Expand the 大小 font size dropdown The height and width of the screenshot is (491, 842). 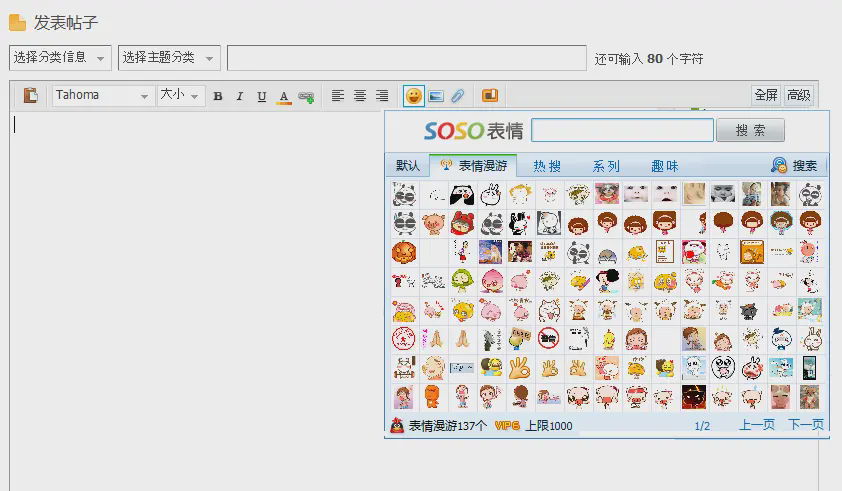click(180, 96)
